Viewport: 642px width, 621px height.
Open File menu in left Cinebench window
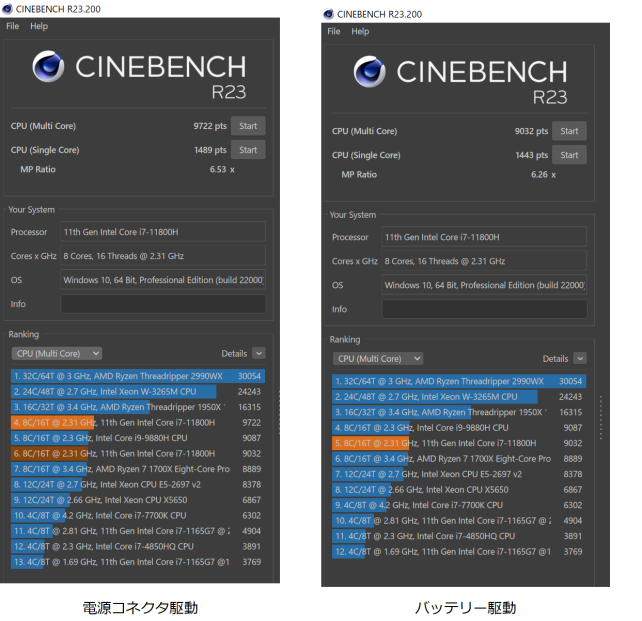click(13, 26)
